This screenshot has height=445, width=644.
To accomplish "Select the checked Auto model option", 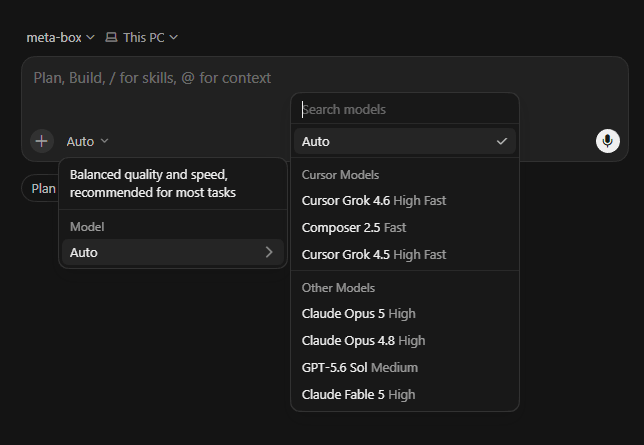I will coord(405,141).
